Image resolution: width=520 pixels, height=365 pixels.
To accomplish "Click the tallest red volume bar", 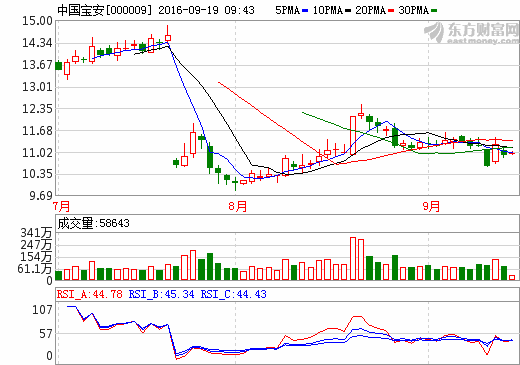I will [353, 259].
